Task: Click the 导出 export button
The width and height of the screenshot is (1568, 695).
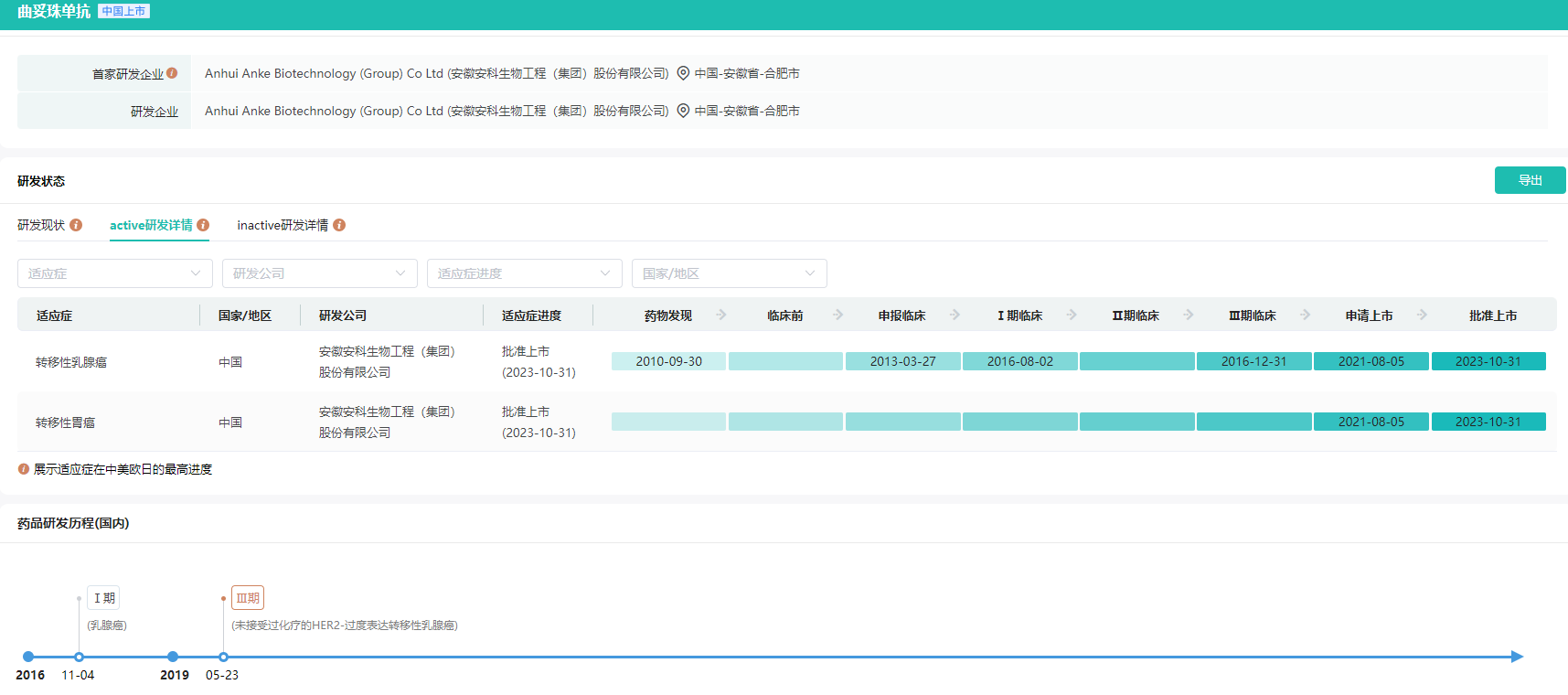Action: point(1530,180)
